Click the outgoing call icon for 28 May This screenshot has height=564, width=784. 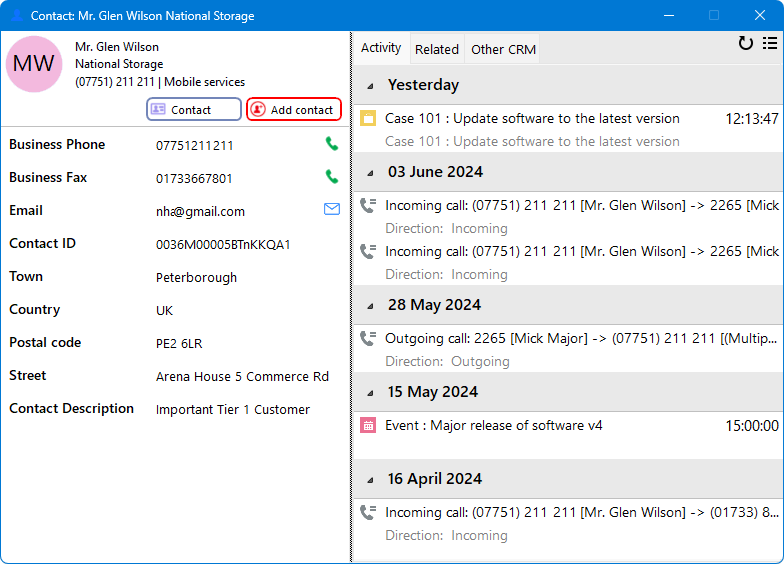pyautogui.click(x=368, y=339)
